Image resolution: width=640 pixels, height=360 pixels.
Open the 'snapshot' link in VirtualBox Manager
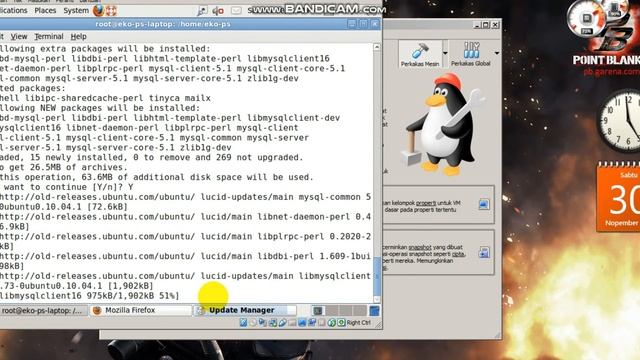point(420,247)
